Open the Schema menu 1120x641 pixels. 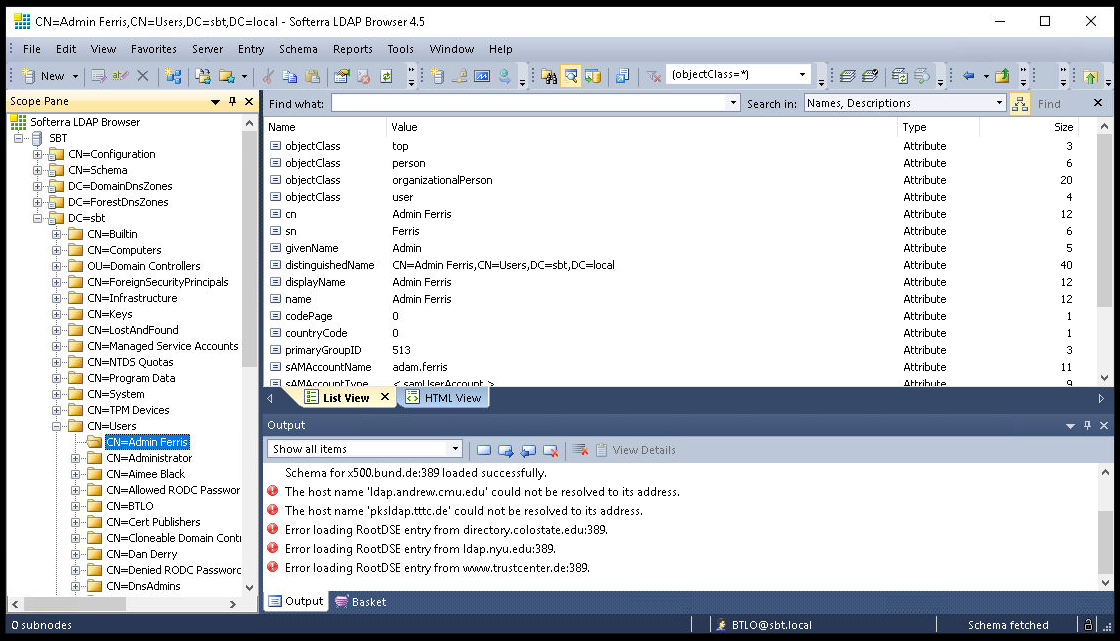tap(298, 49)
